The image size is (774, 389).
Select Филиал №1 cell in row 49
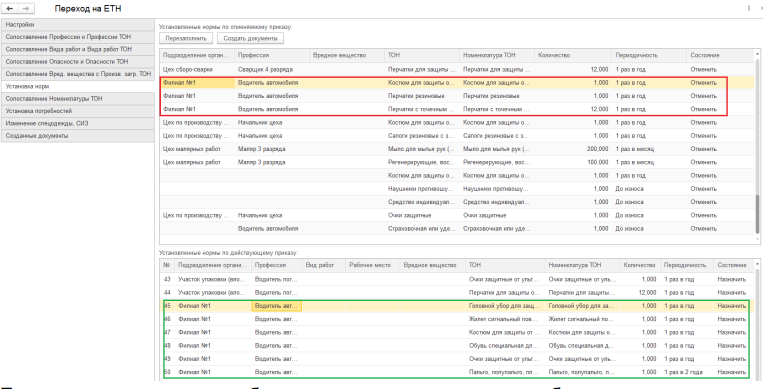click(214, 359)
